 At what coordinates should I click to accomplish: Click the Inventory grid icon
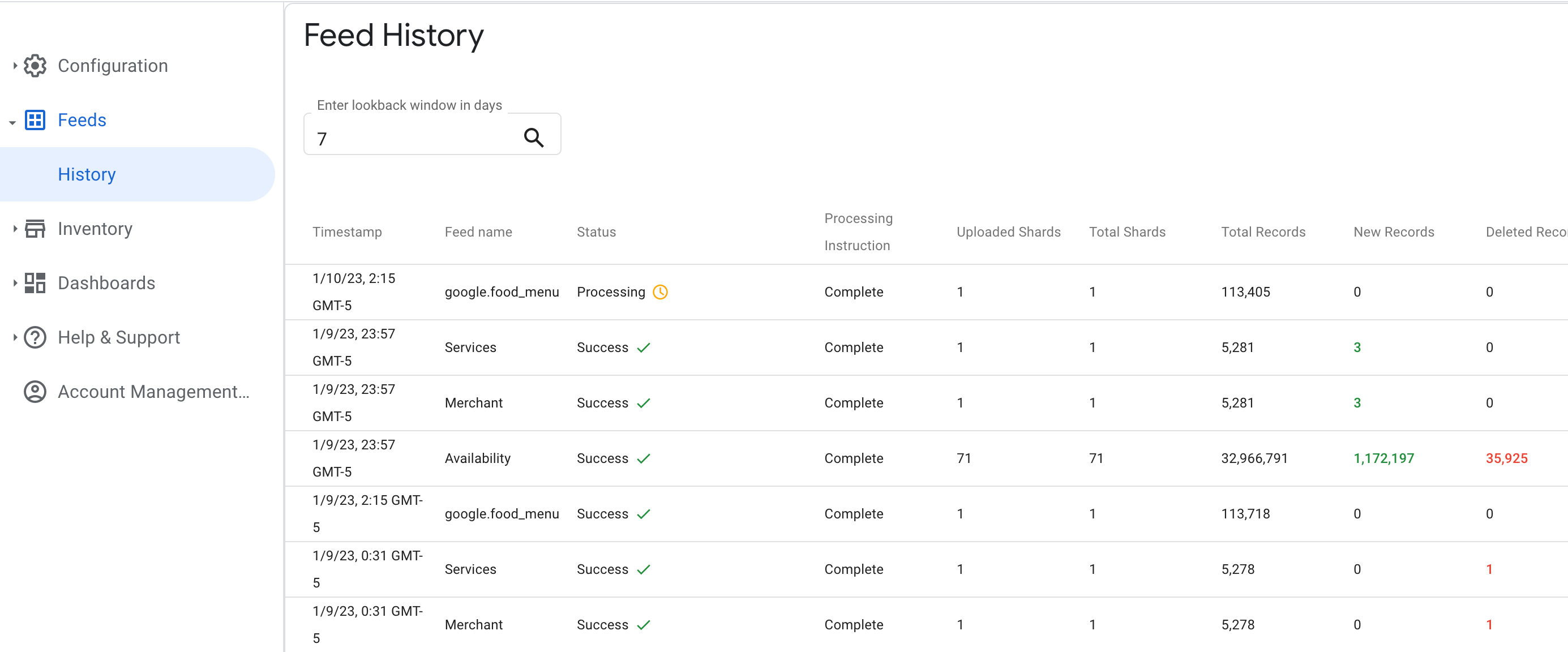pos(35,229)
